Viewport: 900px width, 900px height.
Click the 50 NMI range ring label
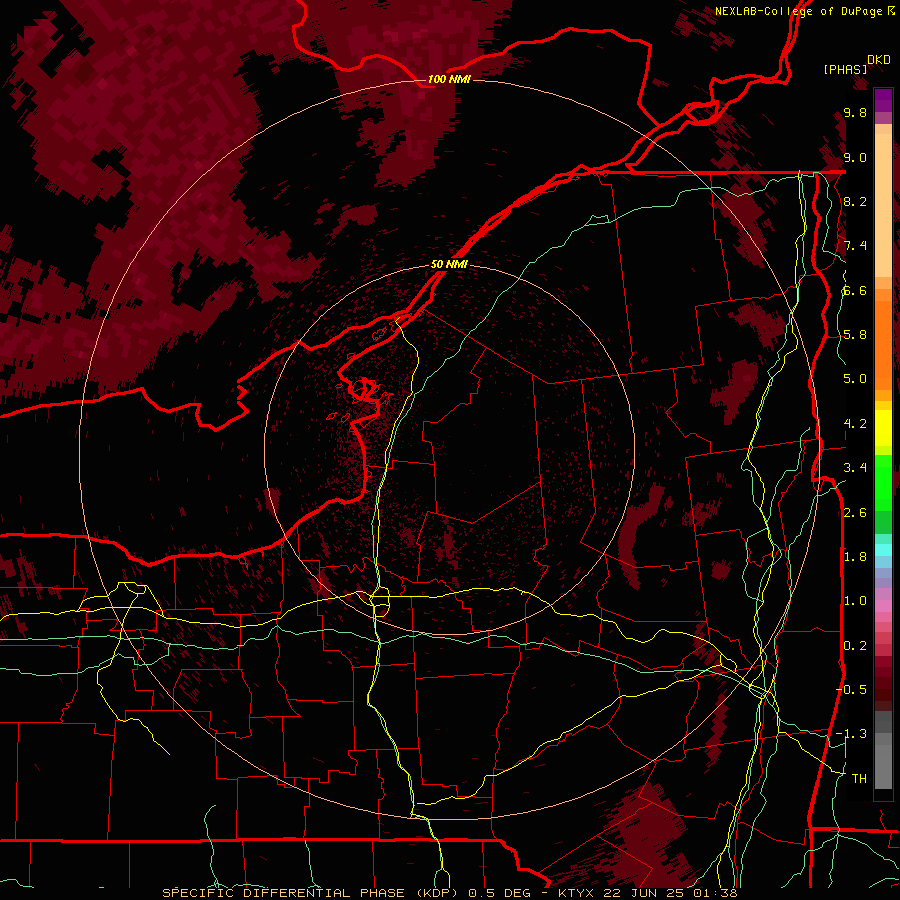(449, 264)
